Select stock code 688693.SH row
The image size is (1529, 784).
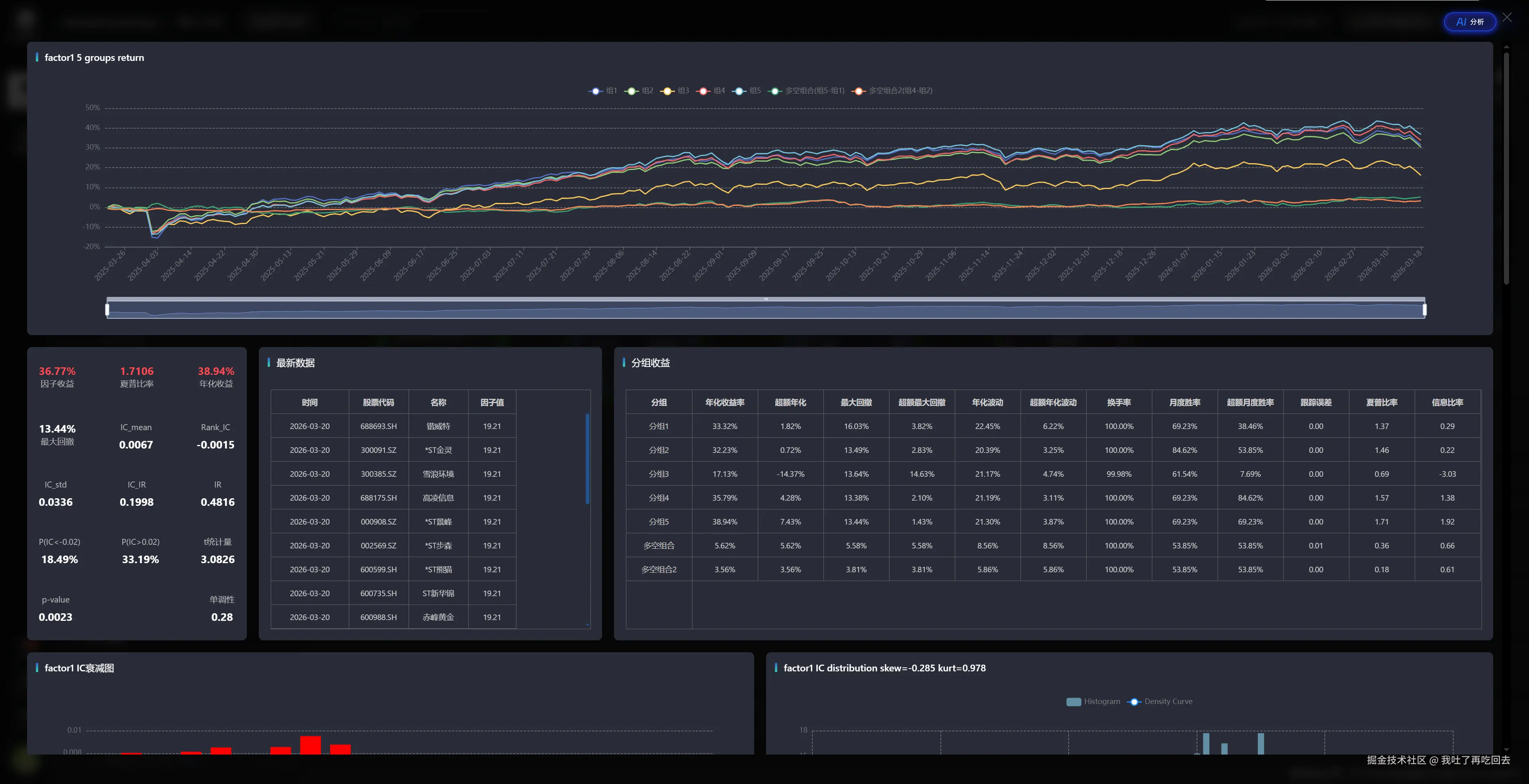click(x=378, y=426)
